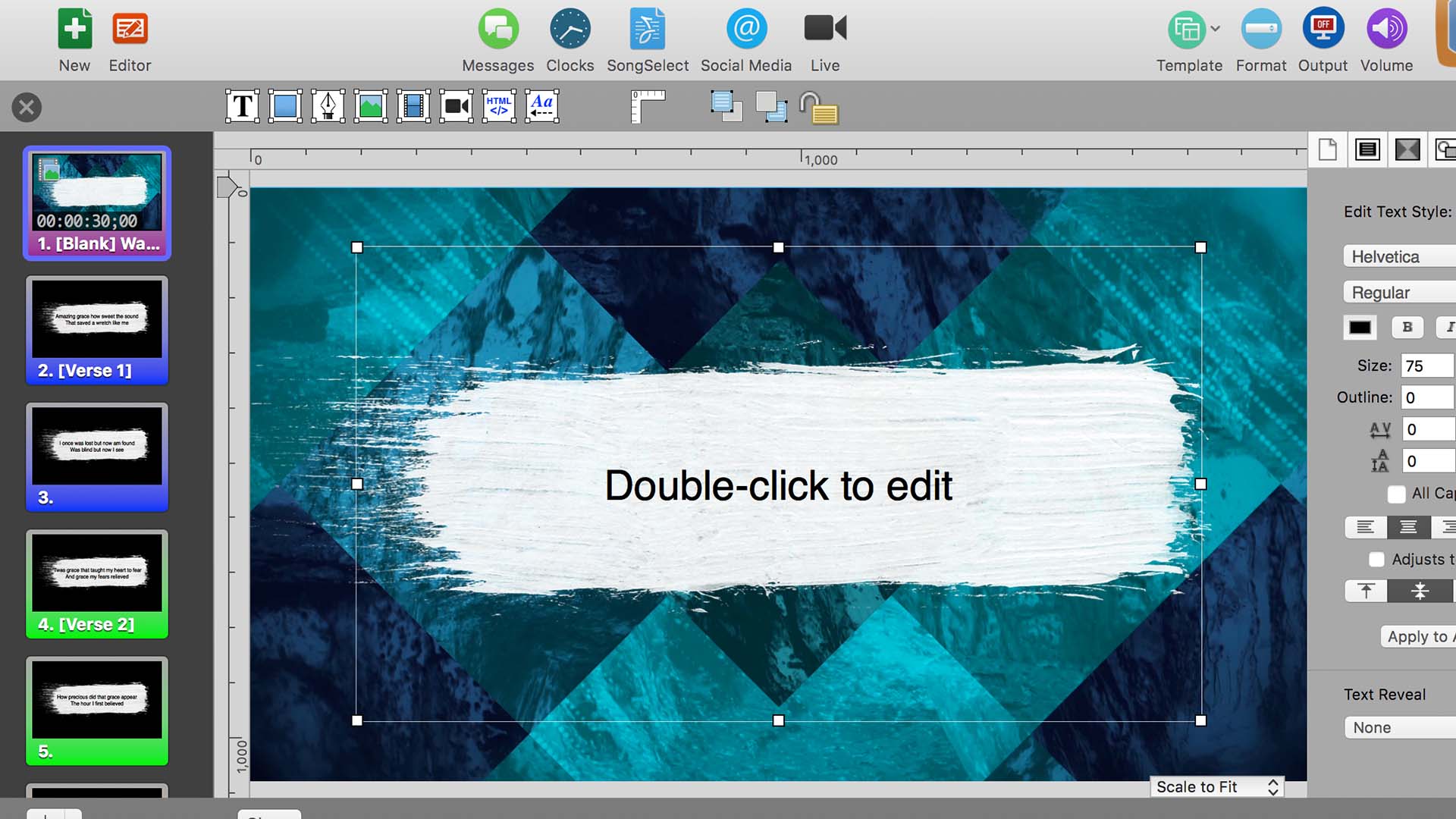Viewport: 1456px width, 819px height.
Task: Open Volume control
Action: click(1386, 29)
